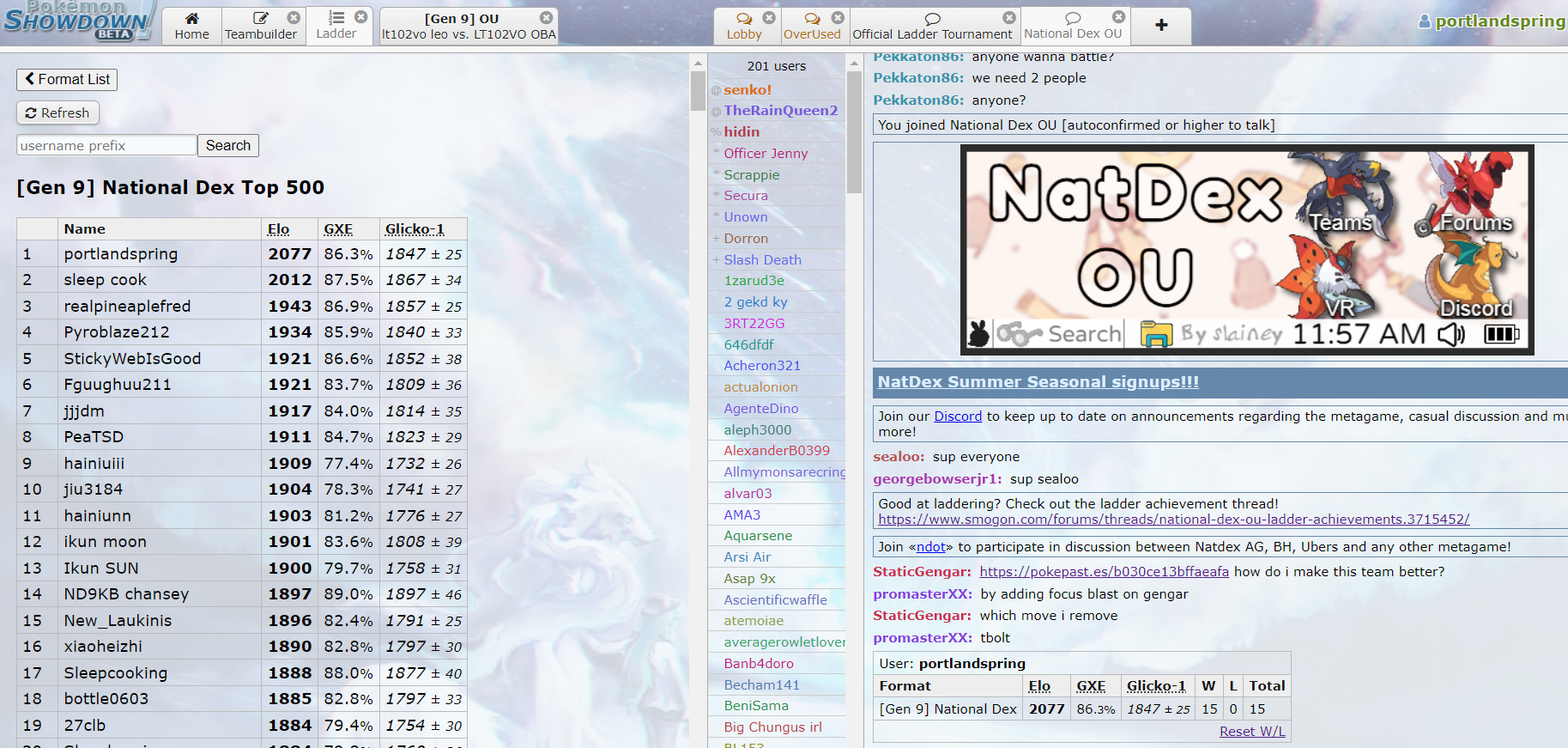The width and height of the screenshot is (1568, 748).
Task: Open the Home tab
Action: click(x=191, y=26)
